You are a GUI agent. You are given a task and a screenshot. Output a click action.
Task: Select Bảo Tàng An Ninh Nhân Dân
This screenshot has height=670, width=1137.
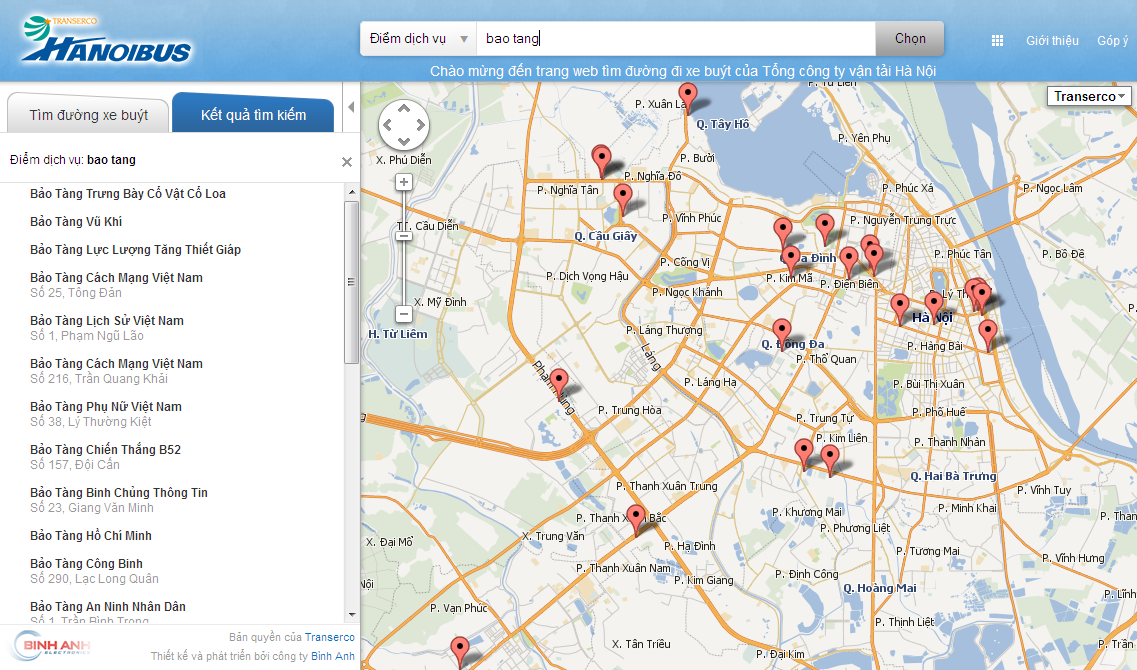coord(108,613)
